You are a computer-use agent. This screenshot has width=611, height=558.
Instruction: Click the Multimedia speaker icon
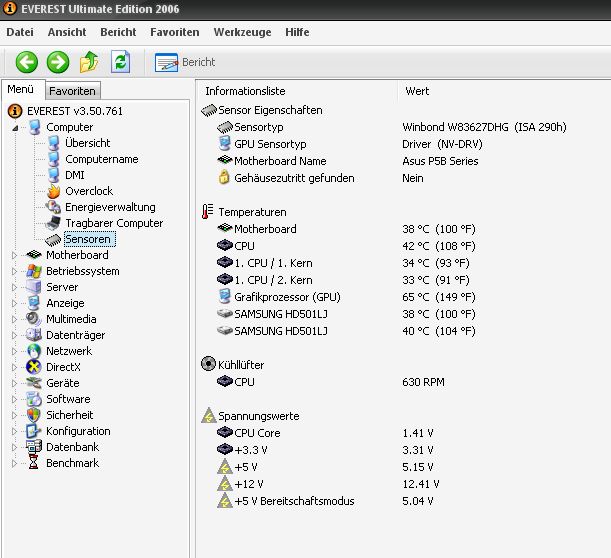click(x=34, y=319)
